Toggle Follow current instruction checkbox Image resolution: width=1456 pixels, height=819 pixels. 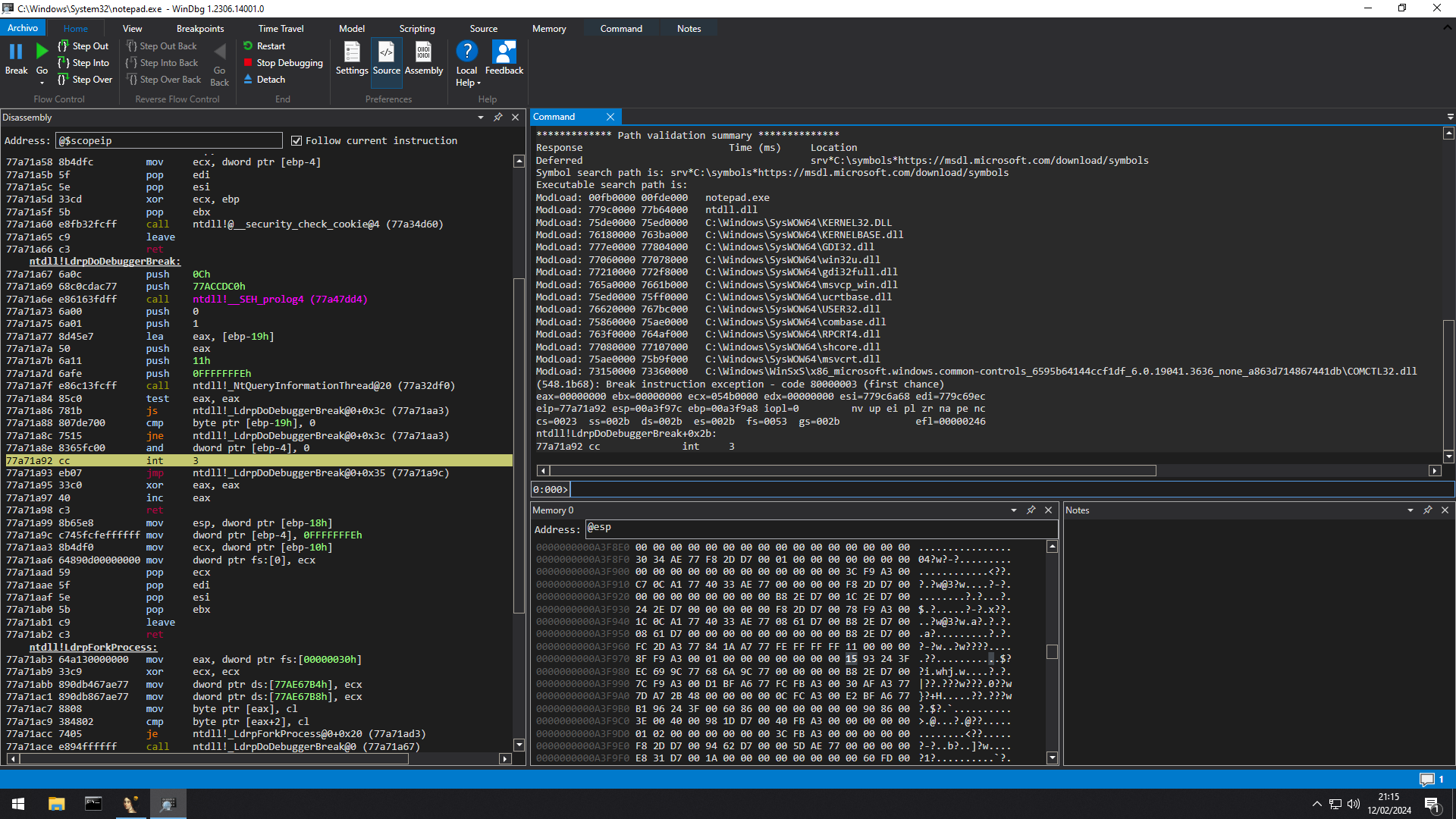pyautogui.click(x=297, y=141)
